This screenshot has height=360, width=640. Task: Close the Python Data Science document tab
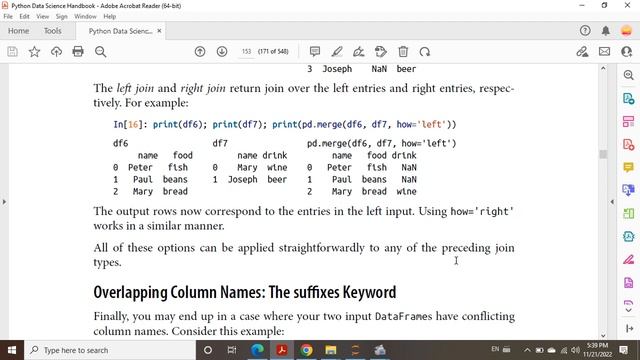(x=159, y=31)
